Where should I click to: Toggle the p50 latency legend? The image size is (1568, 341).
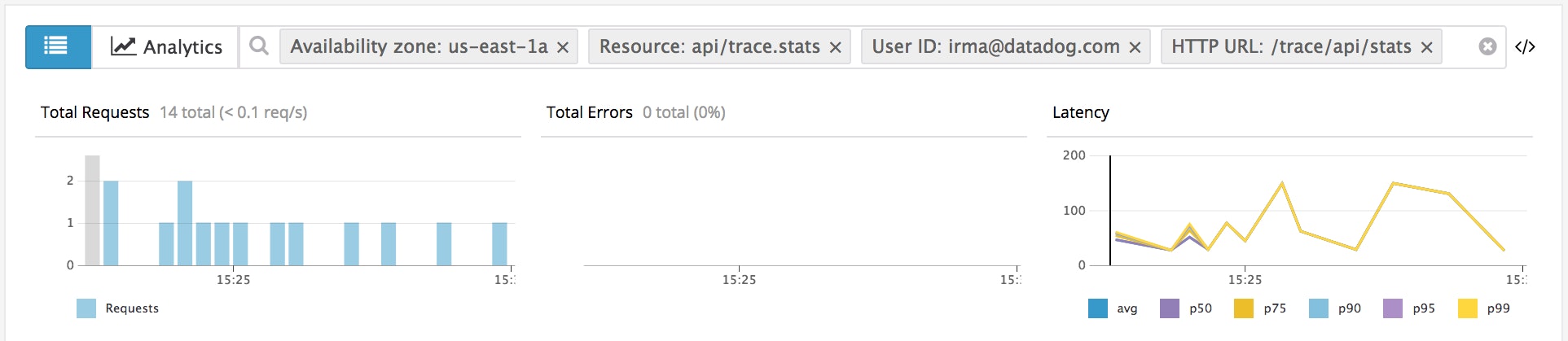1170,308
